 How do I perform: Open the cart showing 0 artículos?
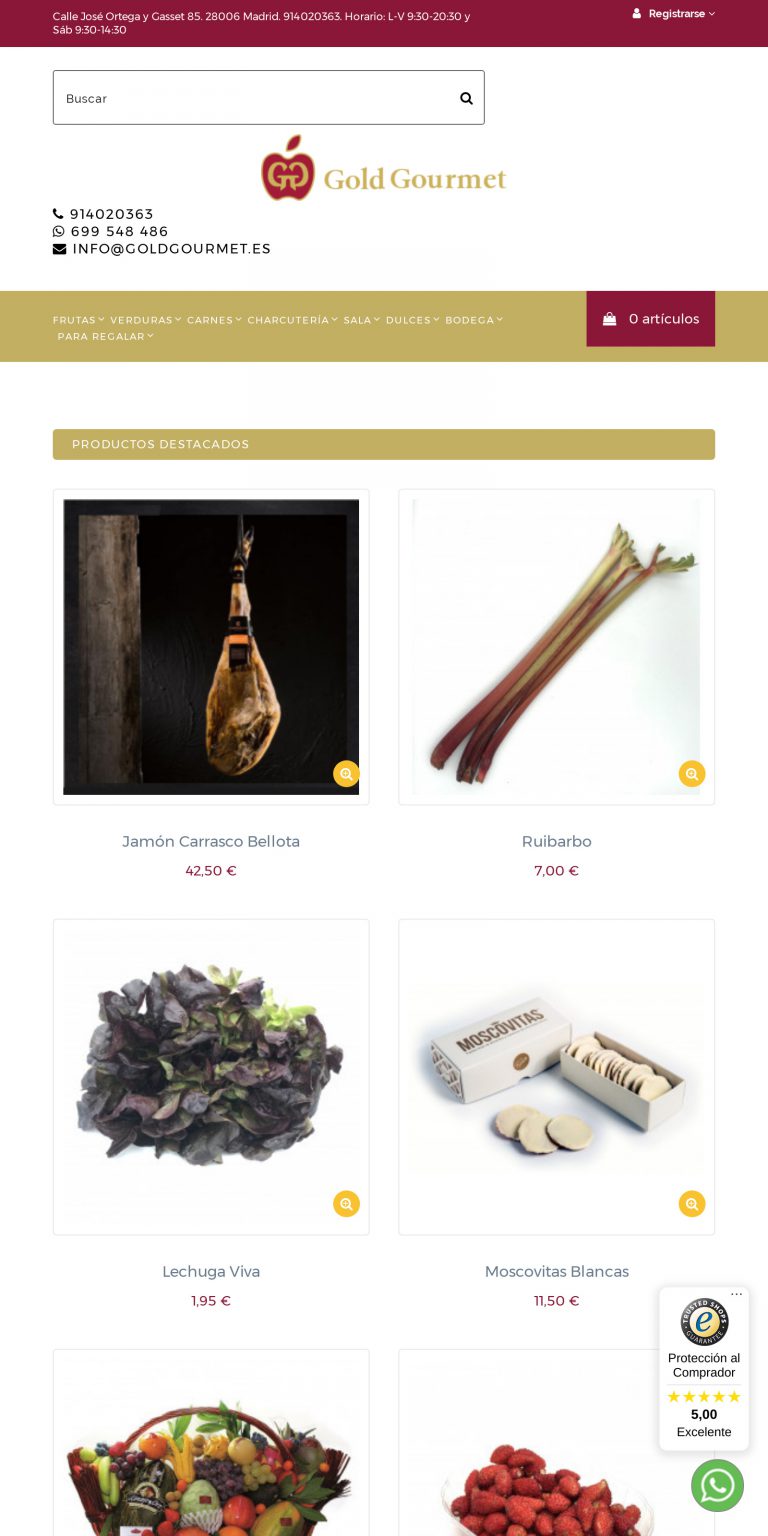[x=651, y=319]
